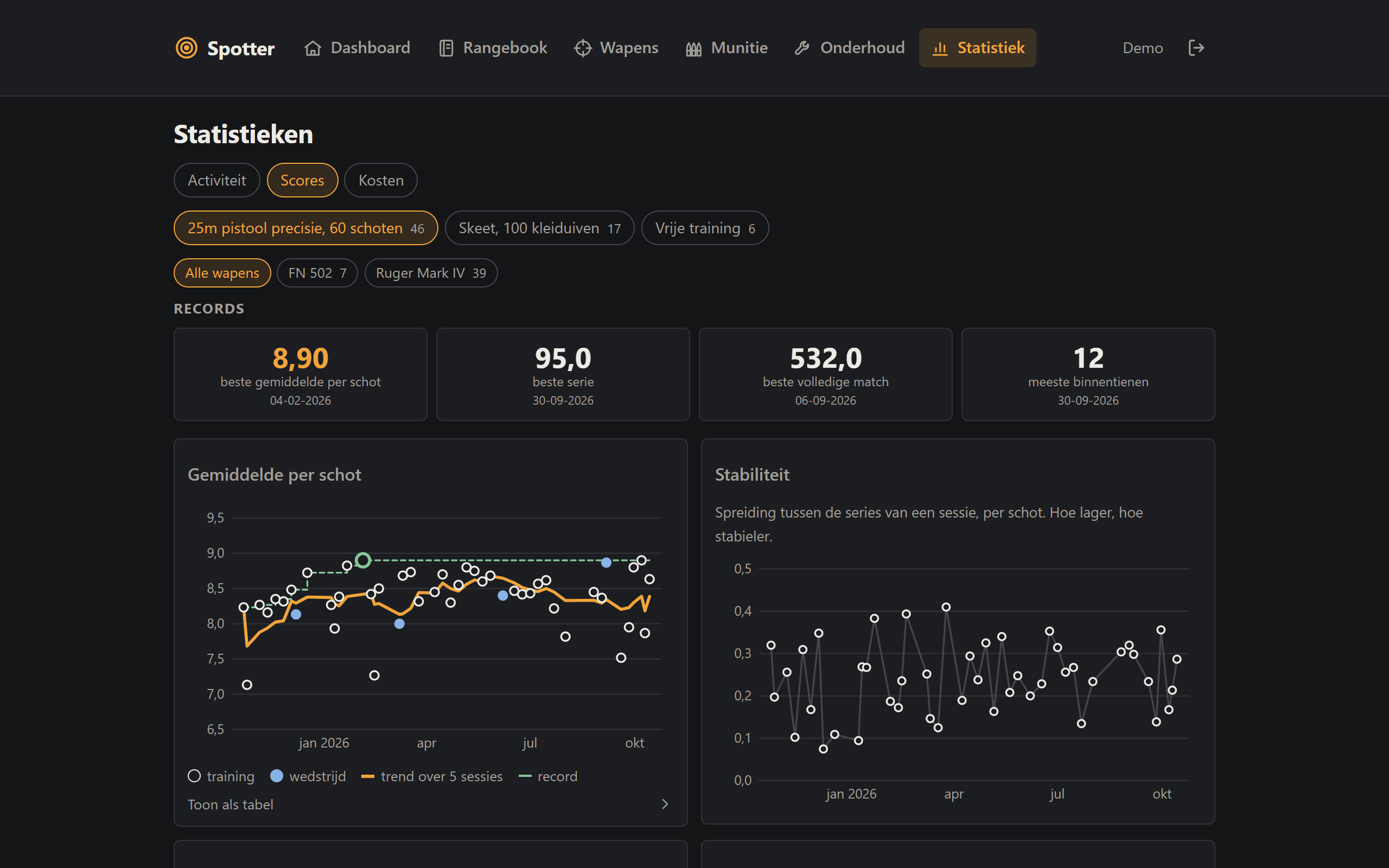Select 25m pistool precisie discipline filter
The width and height of the screenshot is (1389, 868).
[306, 228]
